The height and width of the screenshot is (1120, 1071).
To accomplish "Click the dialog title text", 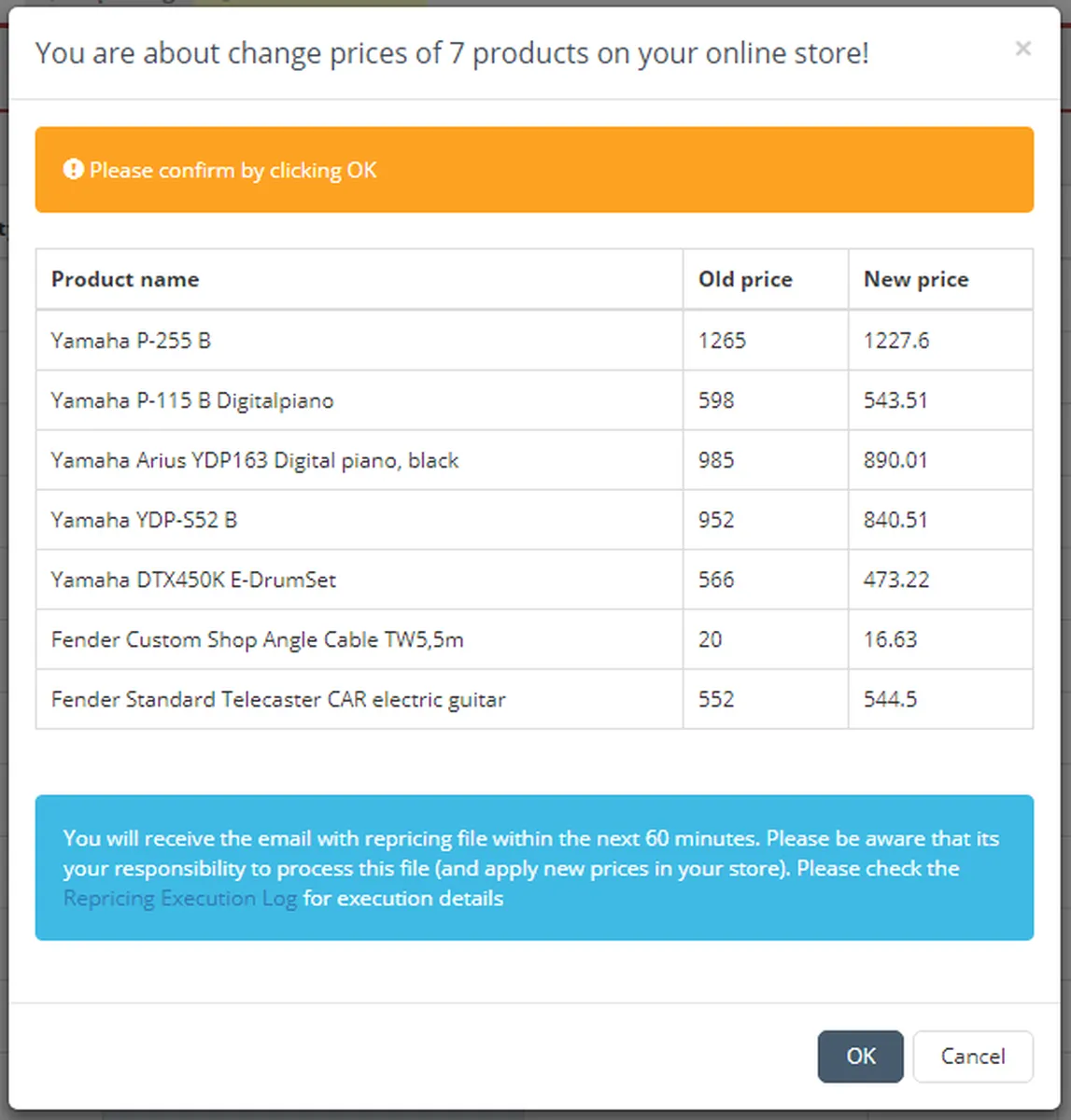I will click(x=452, y=53).
